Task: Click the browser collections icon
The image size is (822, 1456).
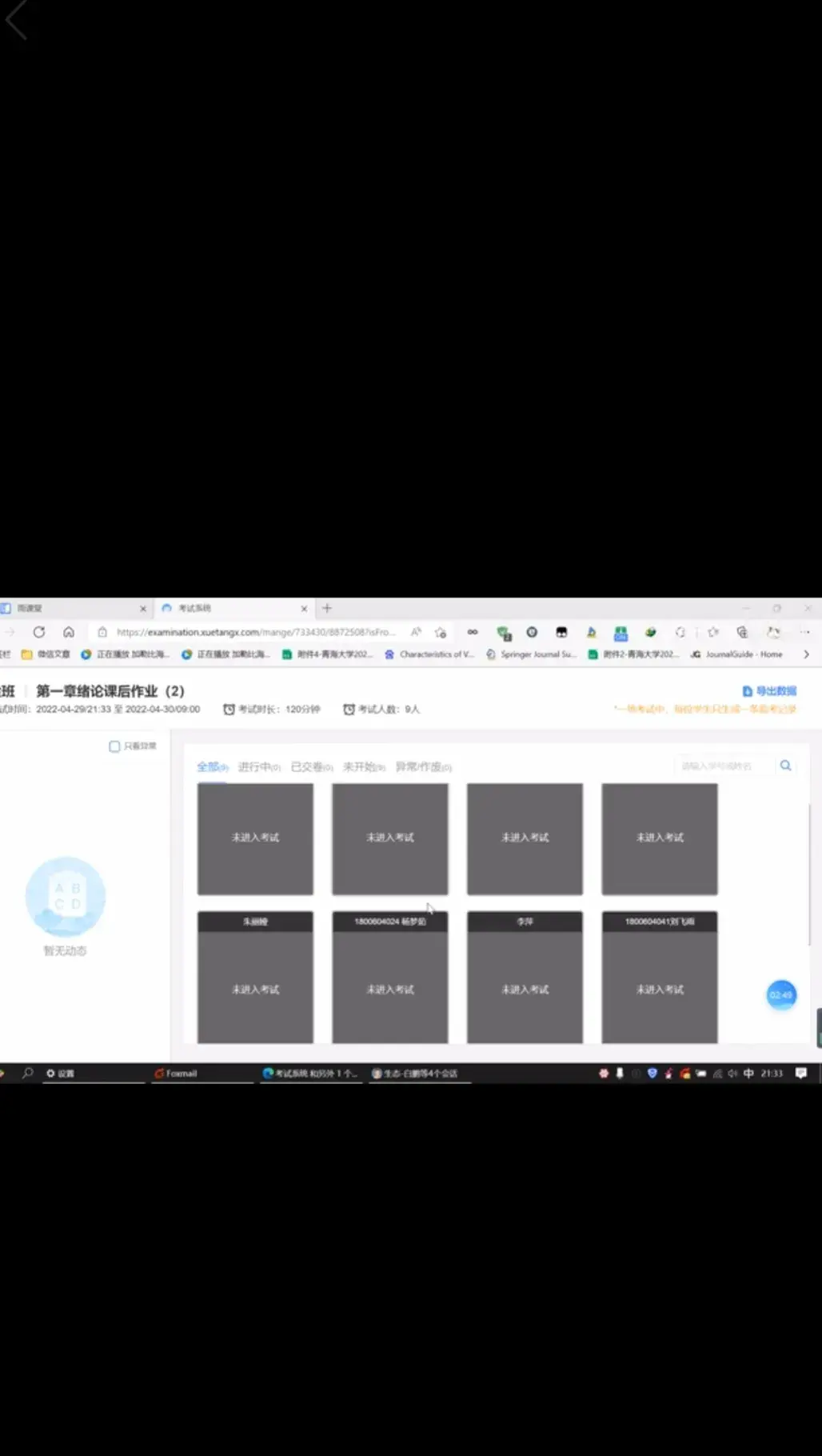Action: click(x=742, y=632)
